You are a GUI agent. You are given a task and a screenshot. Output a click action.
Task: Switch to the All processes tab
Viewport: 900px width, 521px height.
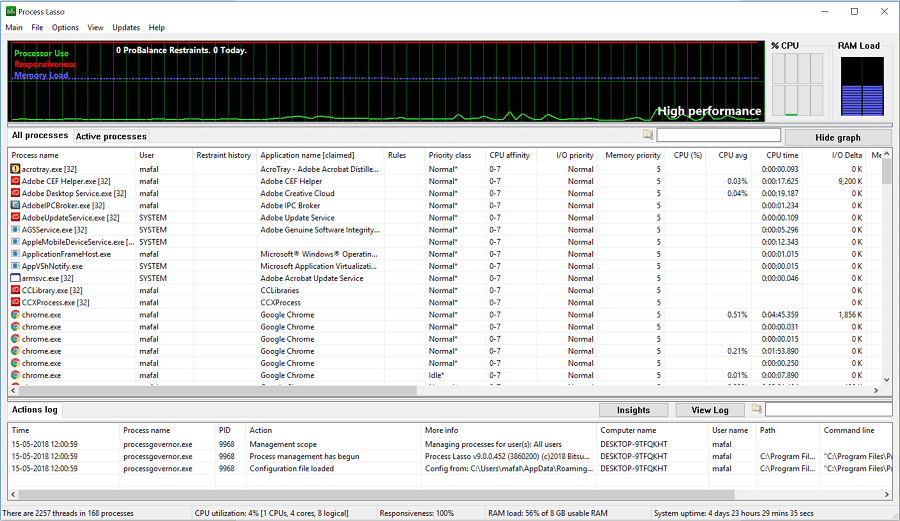40,135
